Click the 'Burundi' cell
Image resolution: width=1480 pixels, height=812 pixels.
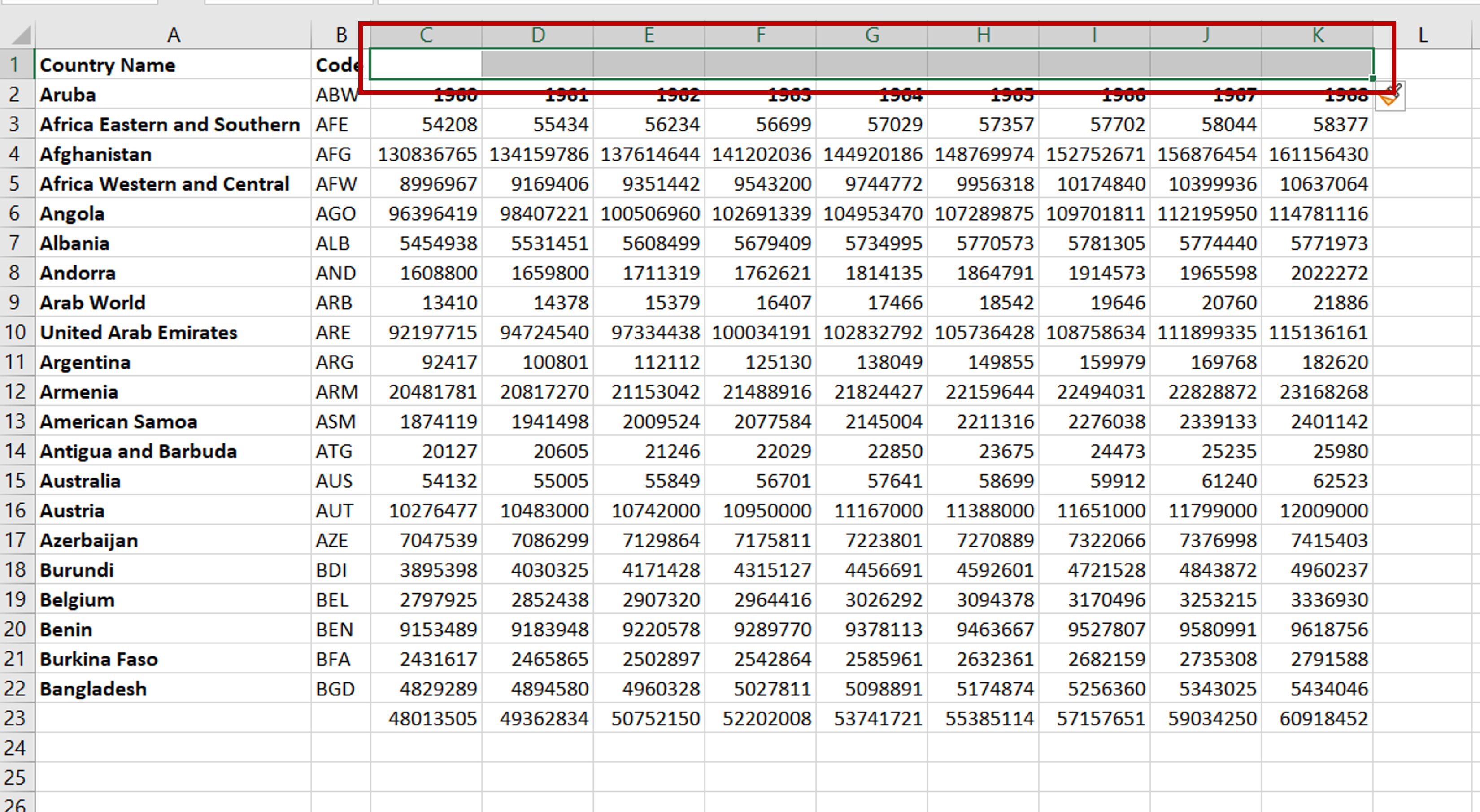(x=173, y=570)
